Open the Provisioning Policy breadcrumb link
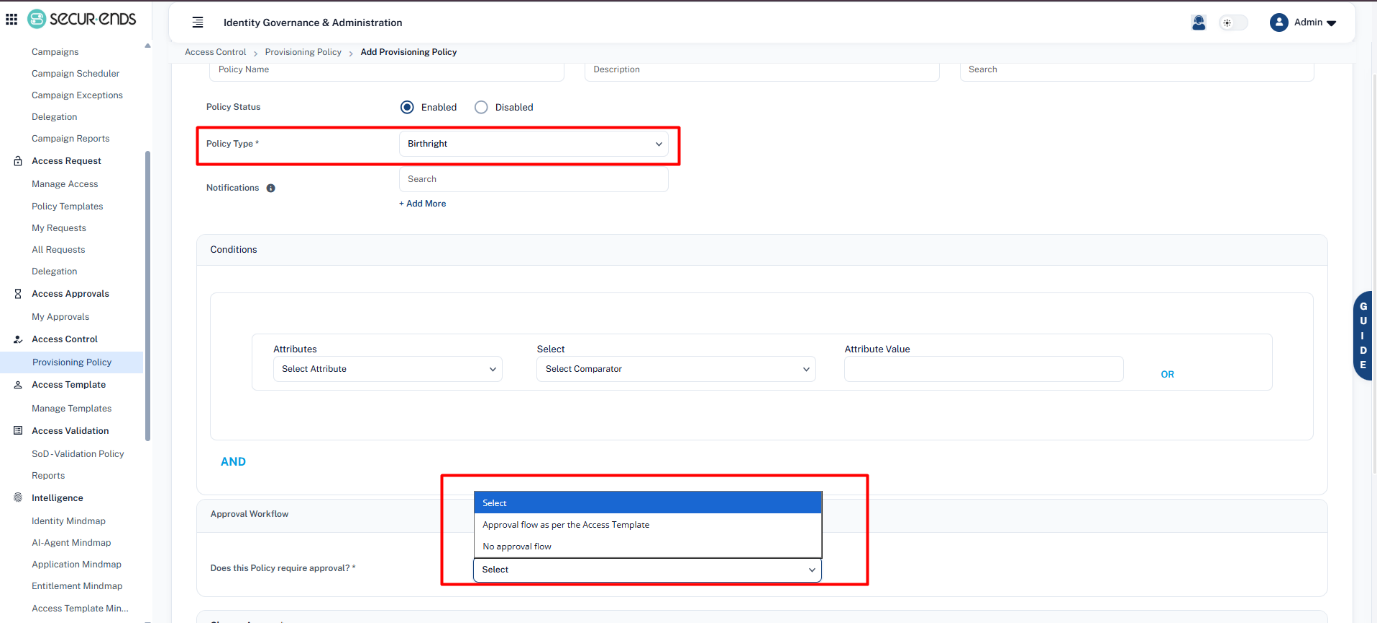The height and width of the screenshot is (624, 1378). tap(303, 52)
